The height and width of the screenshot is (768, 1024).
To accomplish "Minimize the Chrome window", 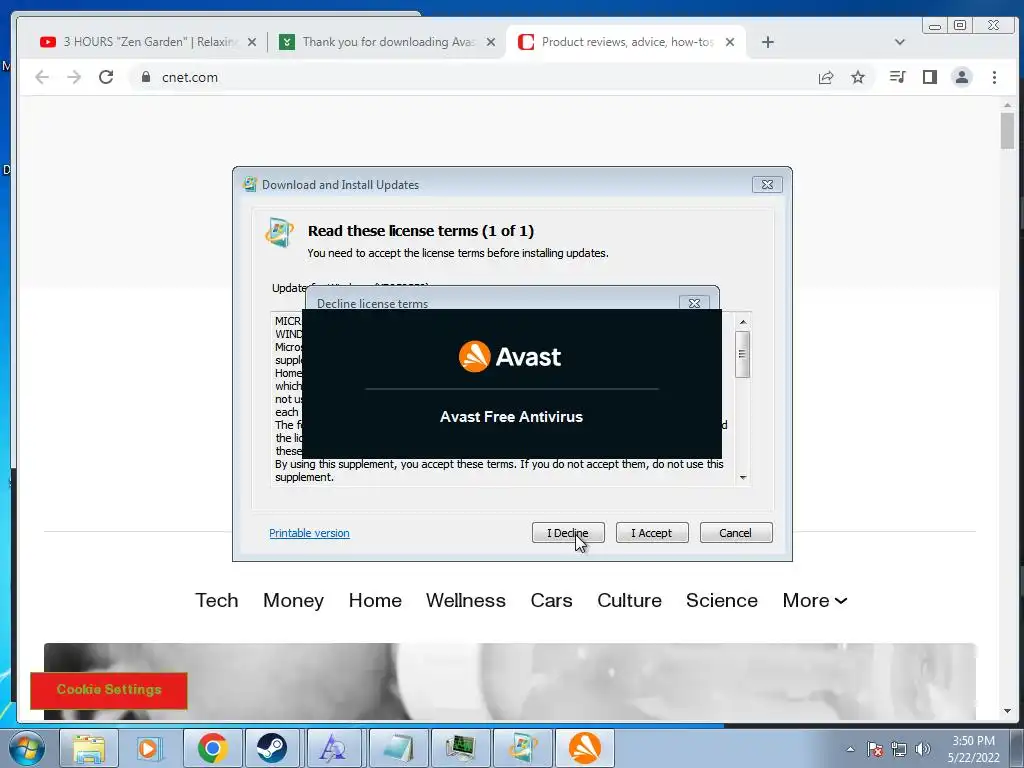I will (935, 26).
